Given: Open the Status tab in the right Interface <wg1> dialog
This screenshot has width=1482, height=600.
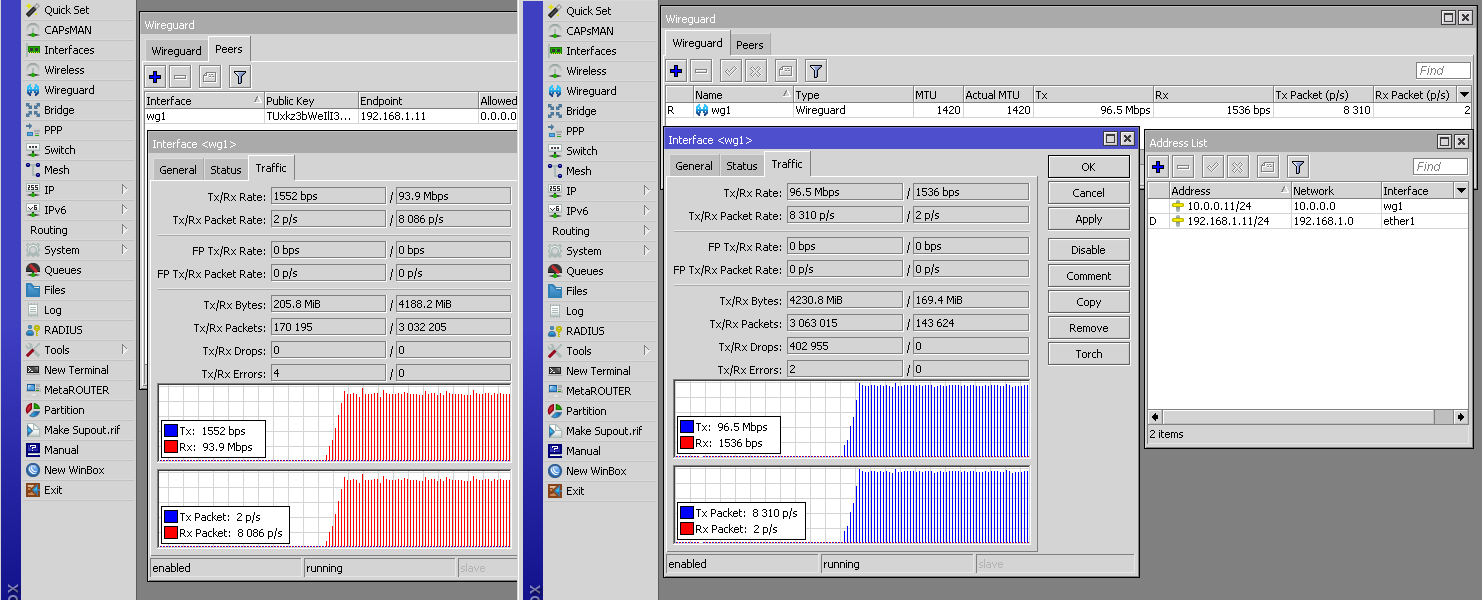Looking at the screenshot, I should [741, 166].
